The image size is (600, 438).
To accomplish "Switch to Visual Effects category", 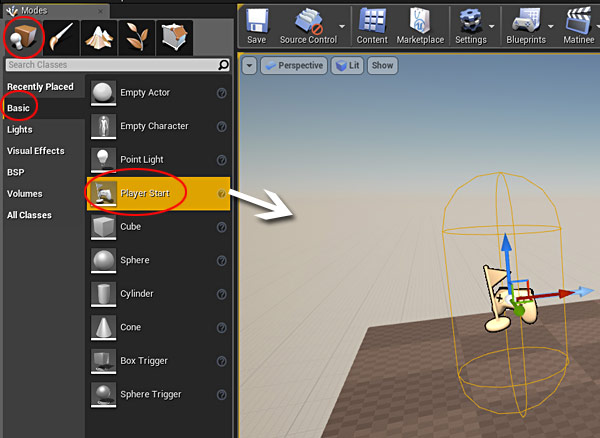I will tap(36, 151).
